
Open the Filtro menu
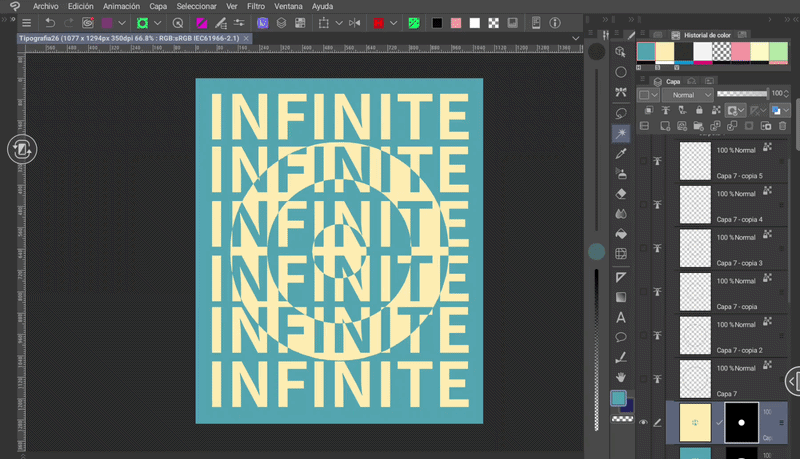pos(256,6)
